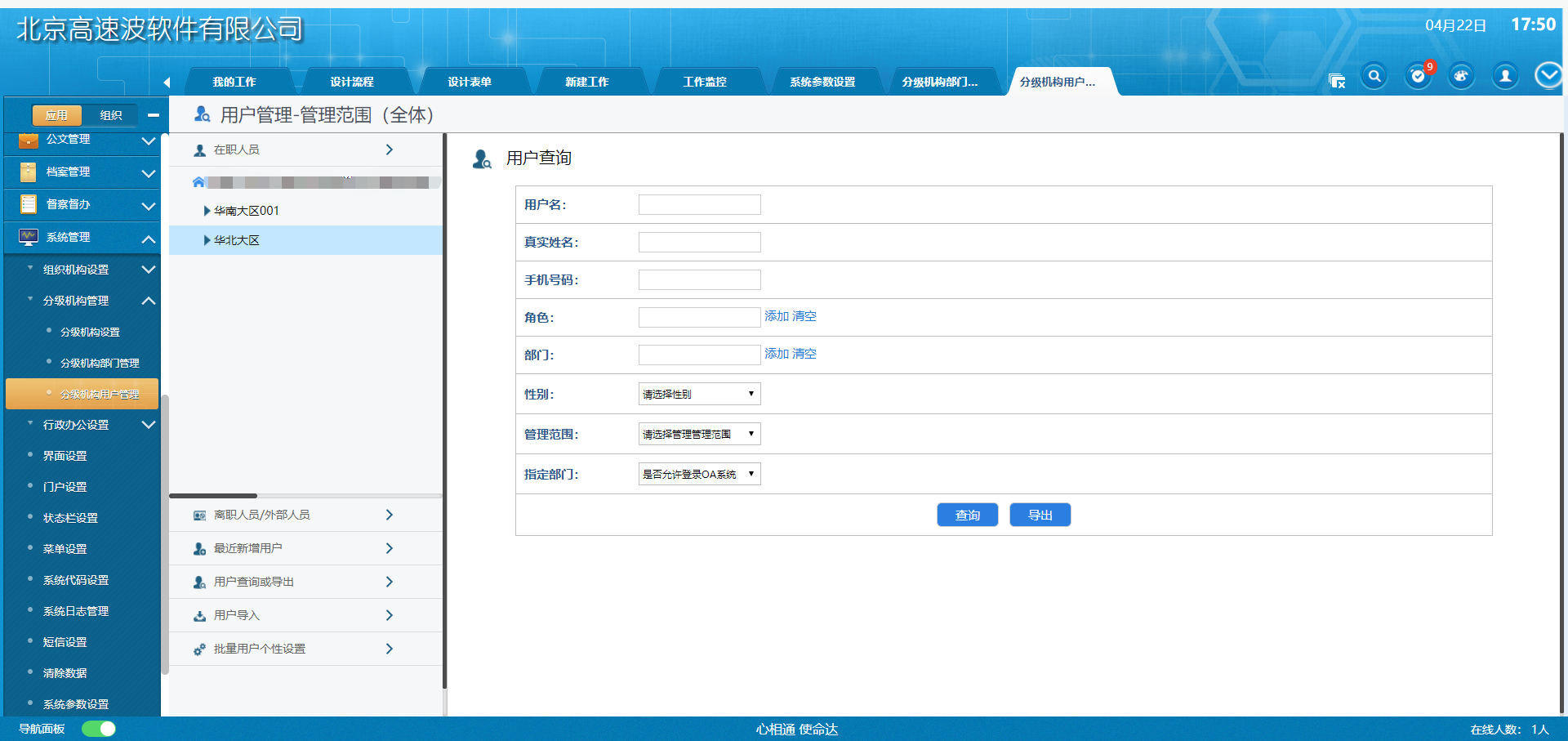The width and height of the screenshot is (1568, 741).
Task: Click the 导出 button
Action: click(1040, 515)
